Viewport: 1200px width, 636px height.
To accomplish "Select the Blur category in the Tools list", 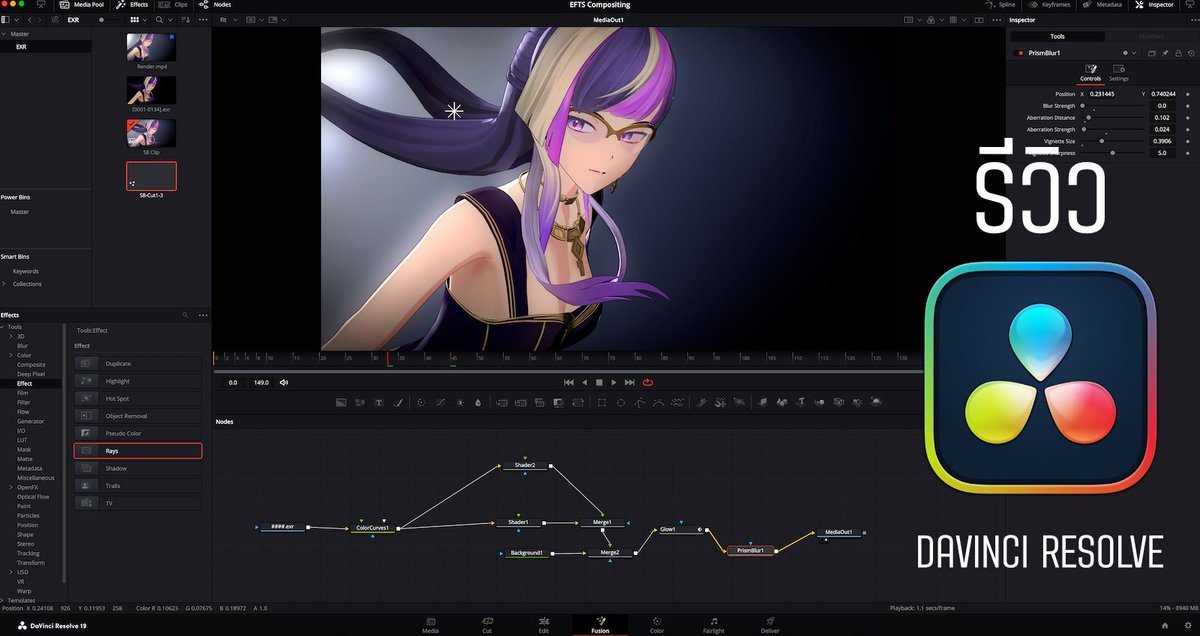I will click(22, 346).
